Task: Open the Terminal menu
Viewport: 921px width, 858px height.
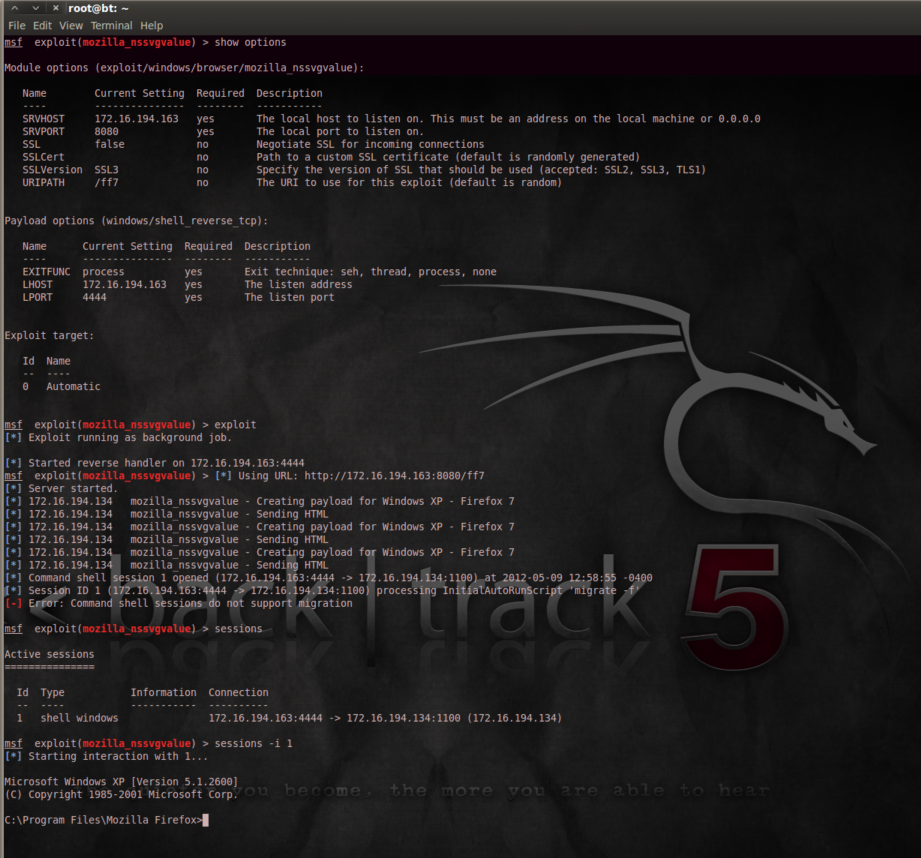Action: pos(111,26)
